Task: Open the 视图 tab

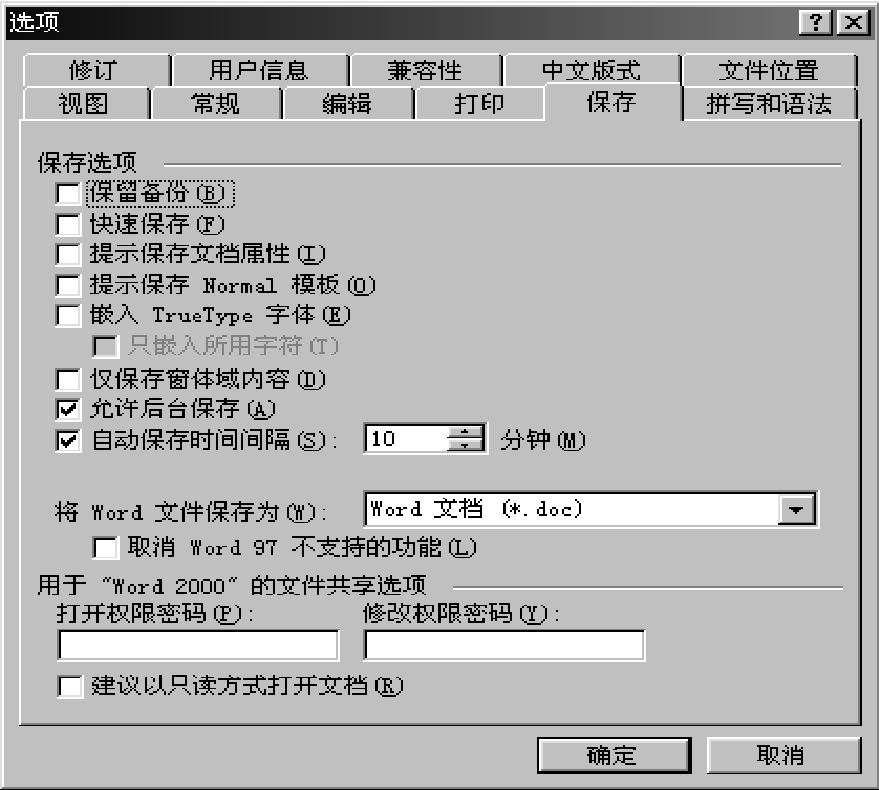Action: point(84,104)
